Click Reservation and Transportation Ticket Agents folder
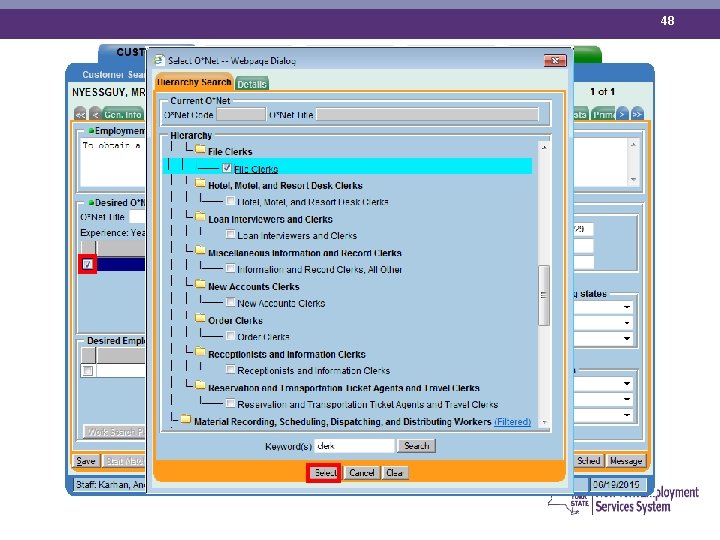720x540 pixels. [x=200, y=386]
